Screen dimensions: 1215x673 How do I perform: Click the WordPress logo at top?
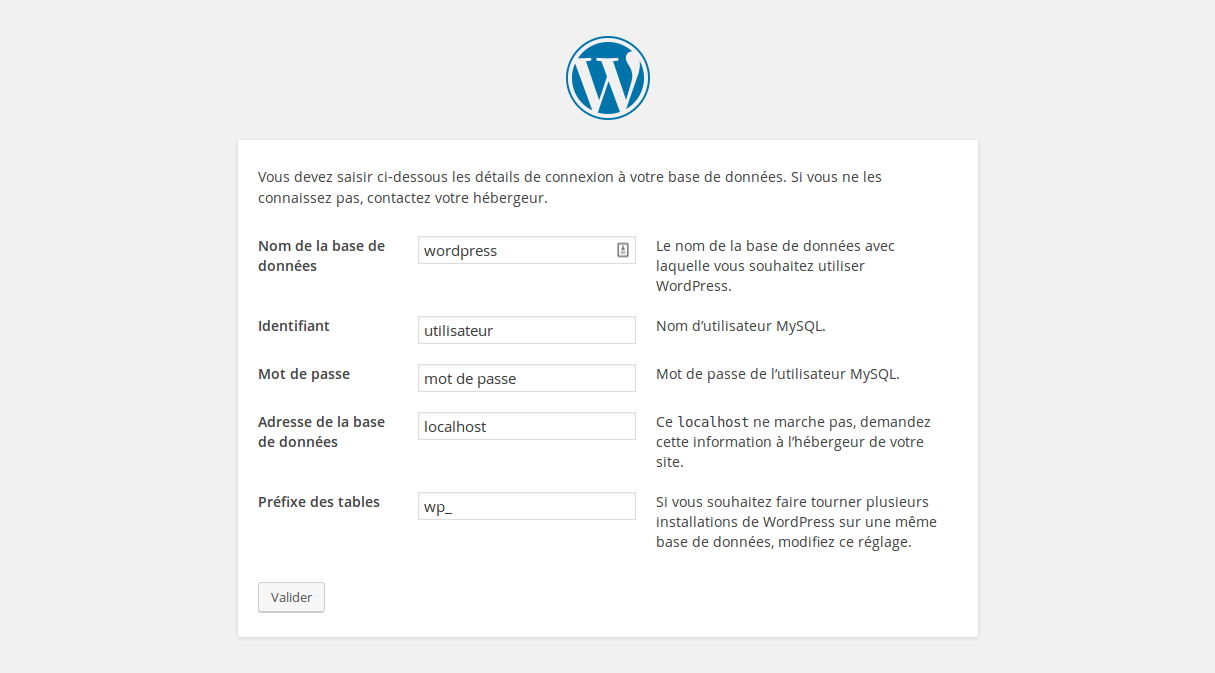coord(608,78)
